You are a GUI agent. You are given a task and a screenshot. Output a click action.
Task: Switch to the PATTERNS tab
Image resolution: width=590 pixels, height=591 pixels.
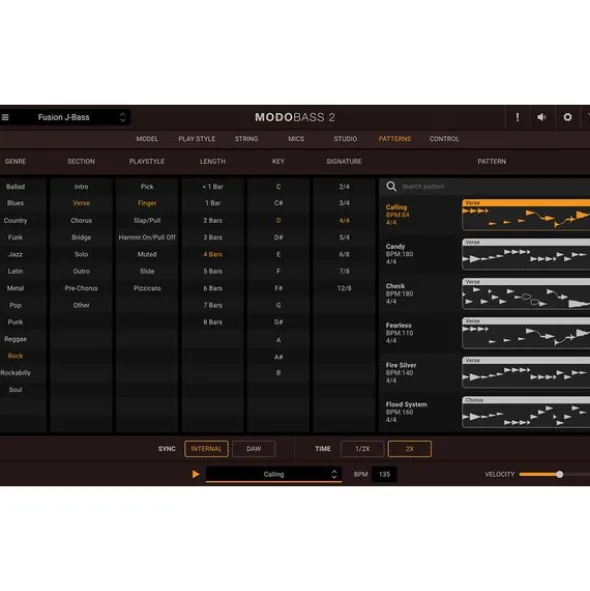[x=395, y=139]
